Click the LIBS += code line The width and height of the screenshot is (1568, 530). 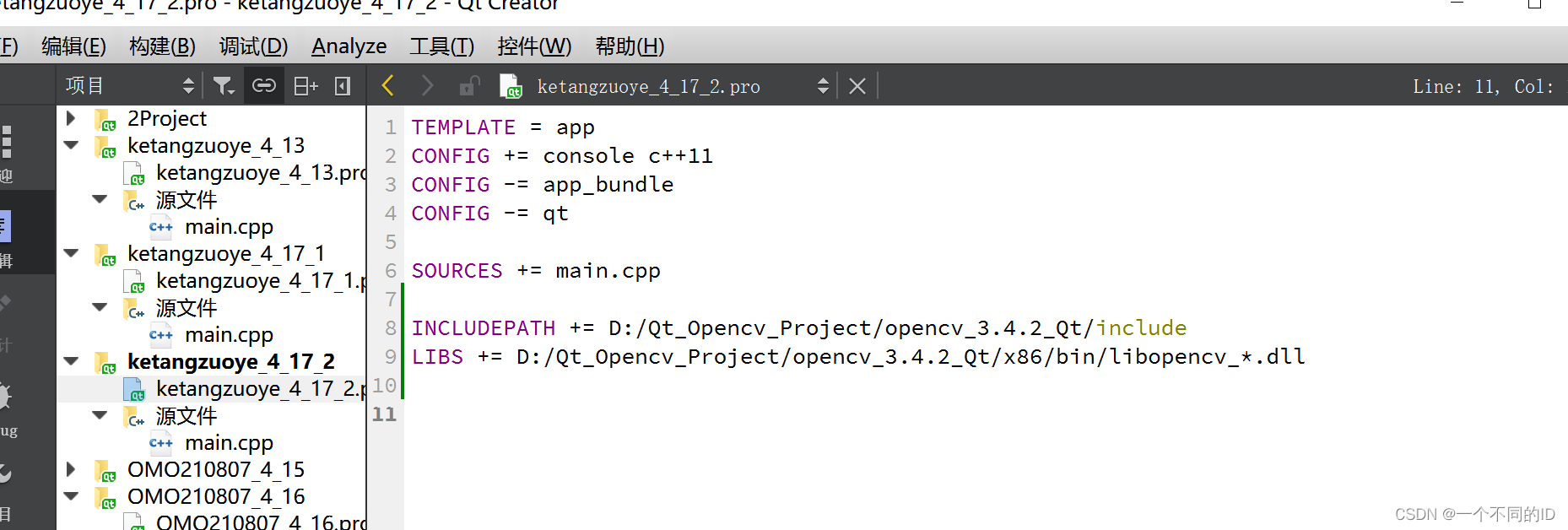(x=858, y=357)
